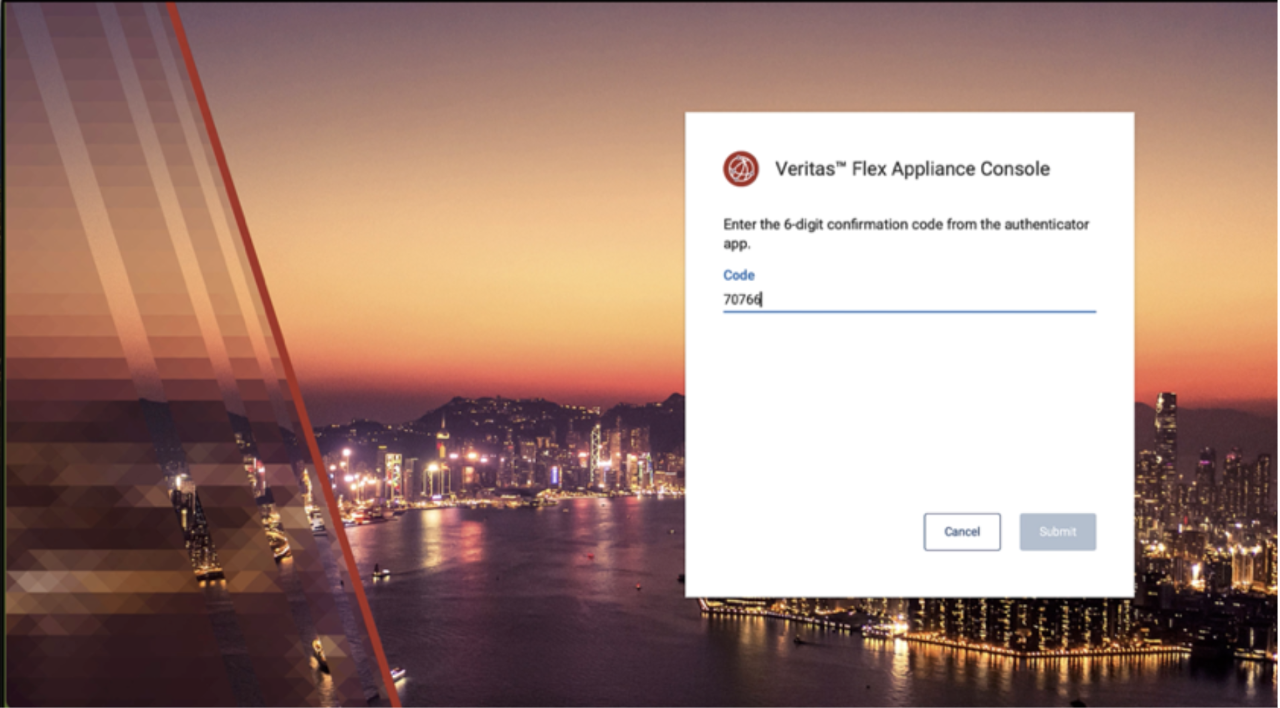Screen dimensions: 1280x708
Task: Click the Veritas round red logo
Action: pyautogui.click(x=741, y=169)
